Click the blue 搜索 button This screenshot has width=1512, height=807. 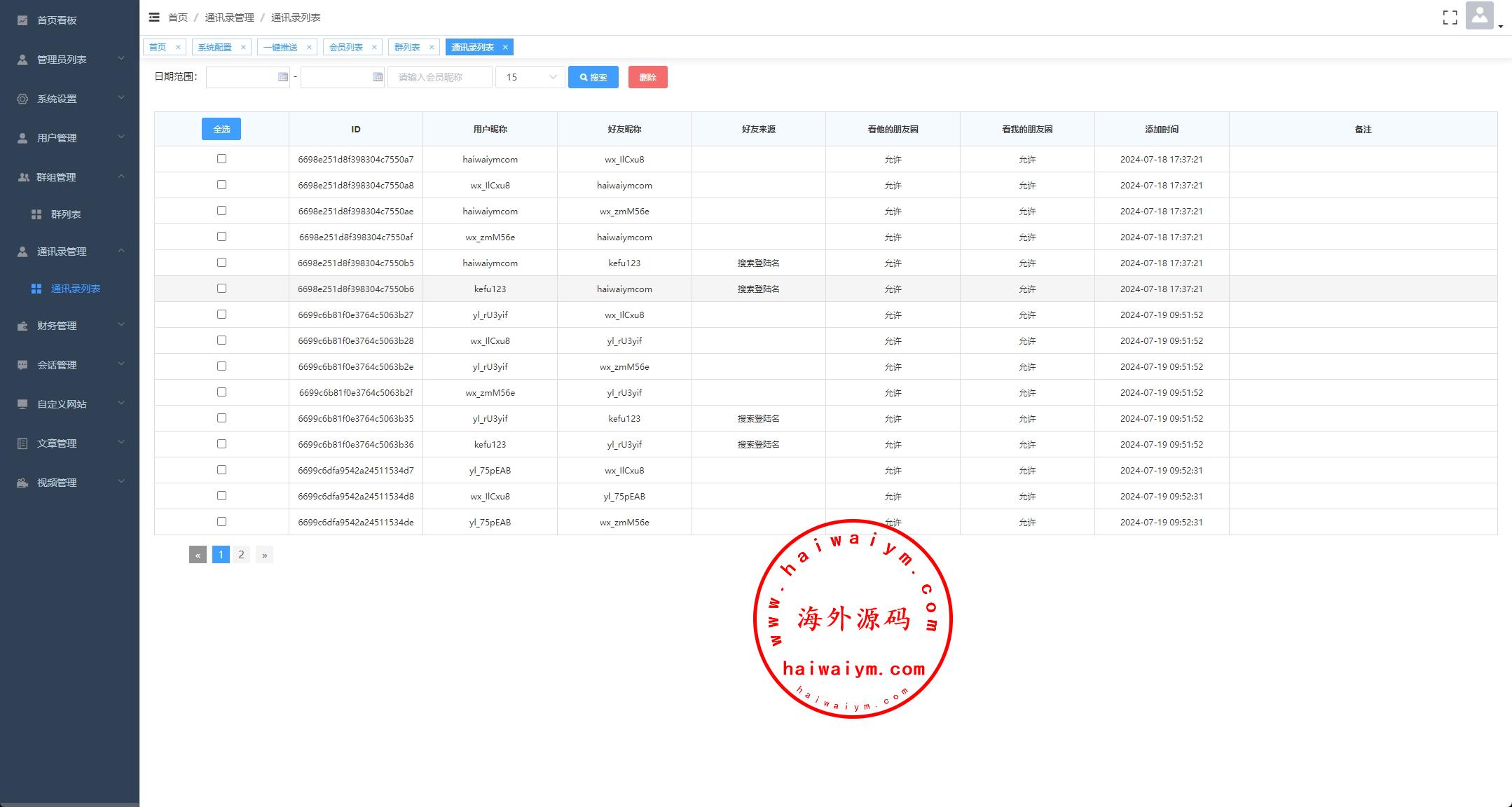(x=593, y=77)
